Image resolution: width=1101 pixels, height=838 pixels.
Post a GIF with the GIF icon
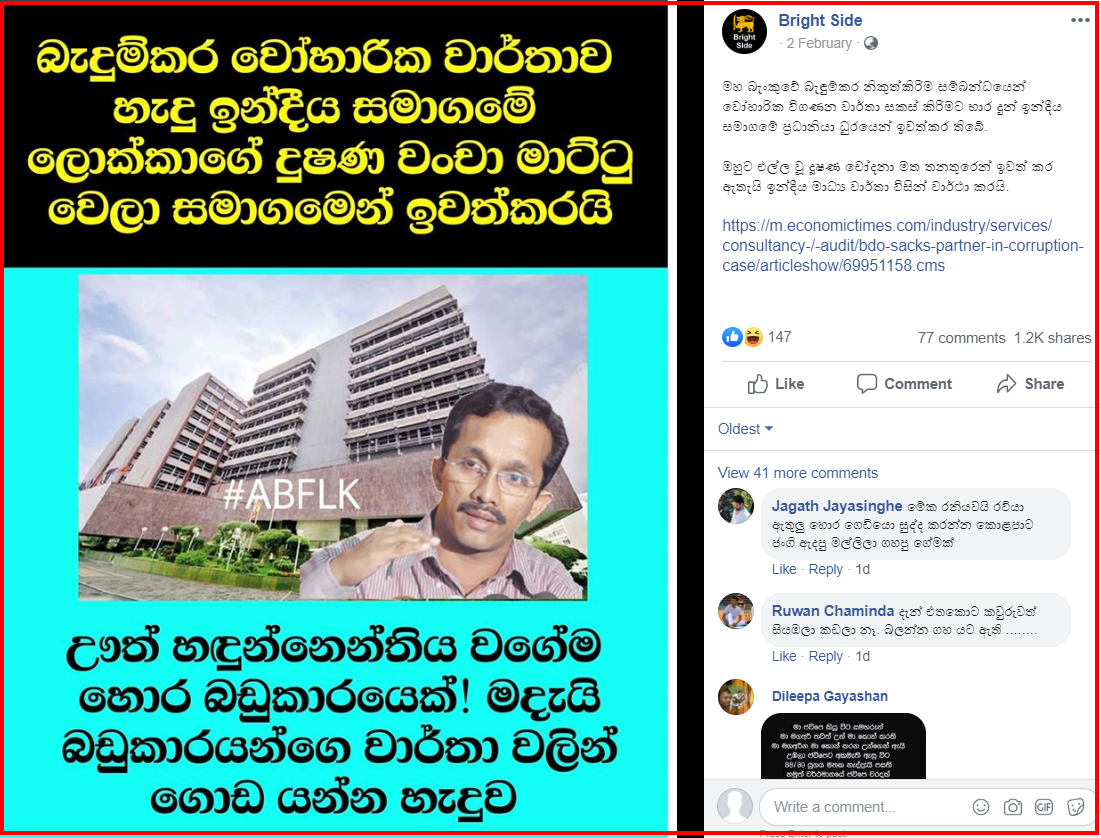(x=1044, y=807)
